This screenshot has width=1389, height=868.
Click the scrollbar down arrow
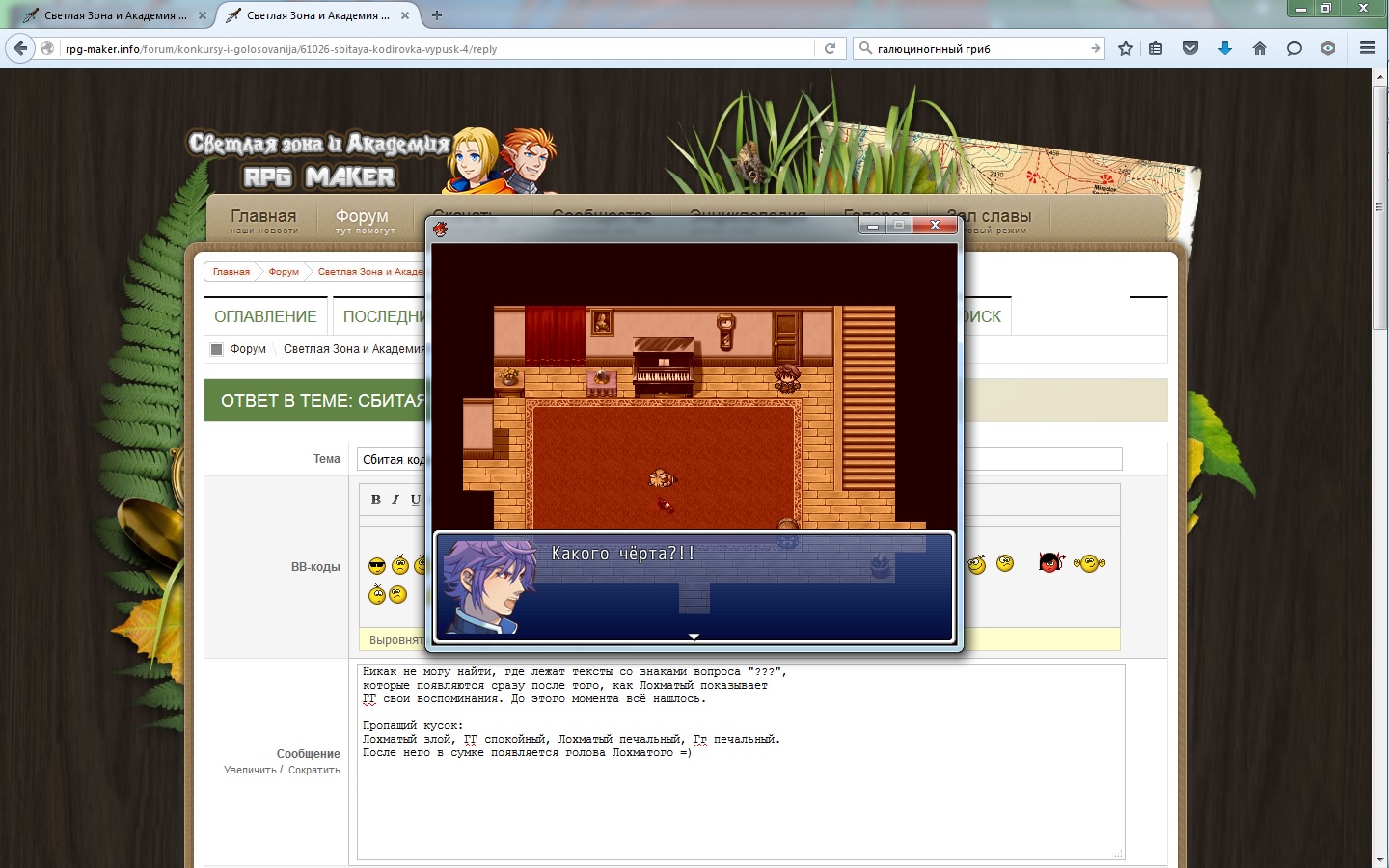click(1379, 859)
